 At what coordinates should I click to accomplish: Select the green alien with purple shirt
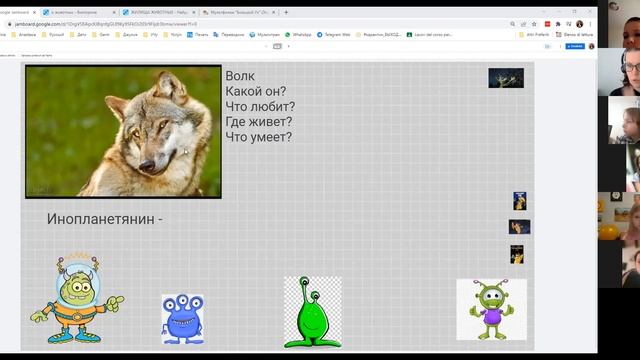[491, 309]
